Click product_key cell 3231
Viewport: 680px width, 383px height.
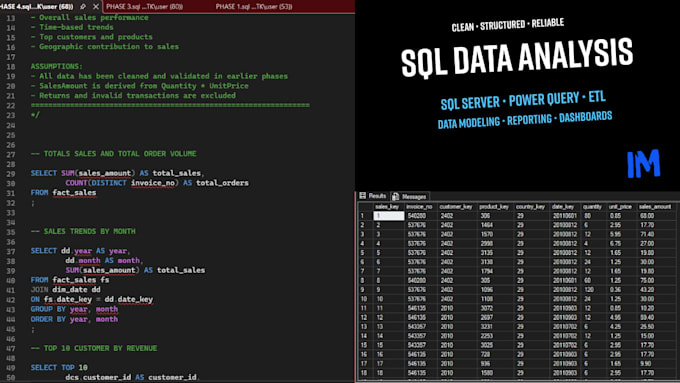pos(487,327)
